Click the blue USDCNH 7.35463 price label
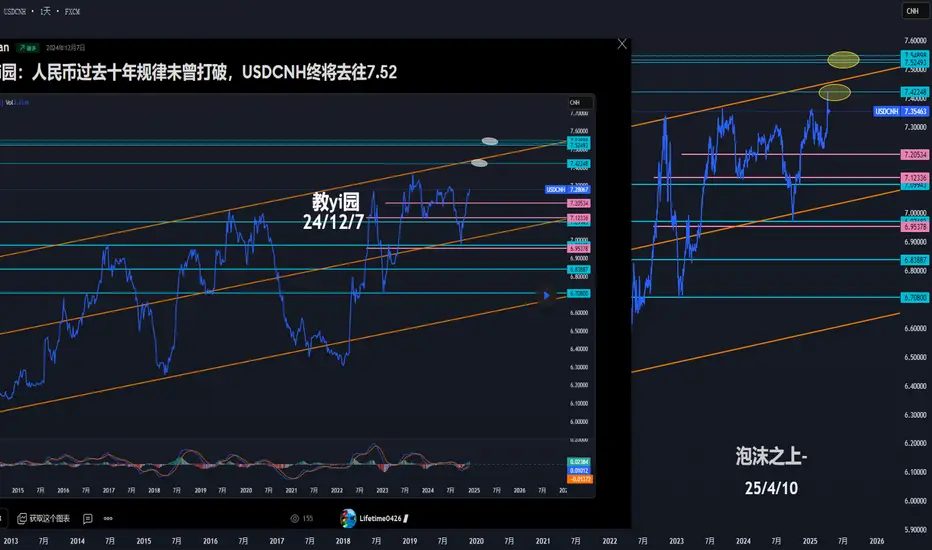The height and width of the screenshot is (550, 932). click(x=900, y=111)
